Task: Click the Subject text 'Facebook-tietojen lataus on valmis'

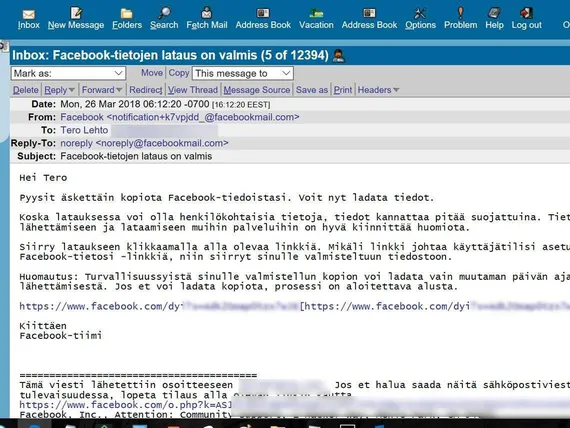Action: click(x=136, y=156)
